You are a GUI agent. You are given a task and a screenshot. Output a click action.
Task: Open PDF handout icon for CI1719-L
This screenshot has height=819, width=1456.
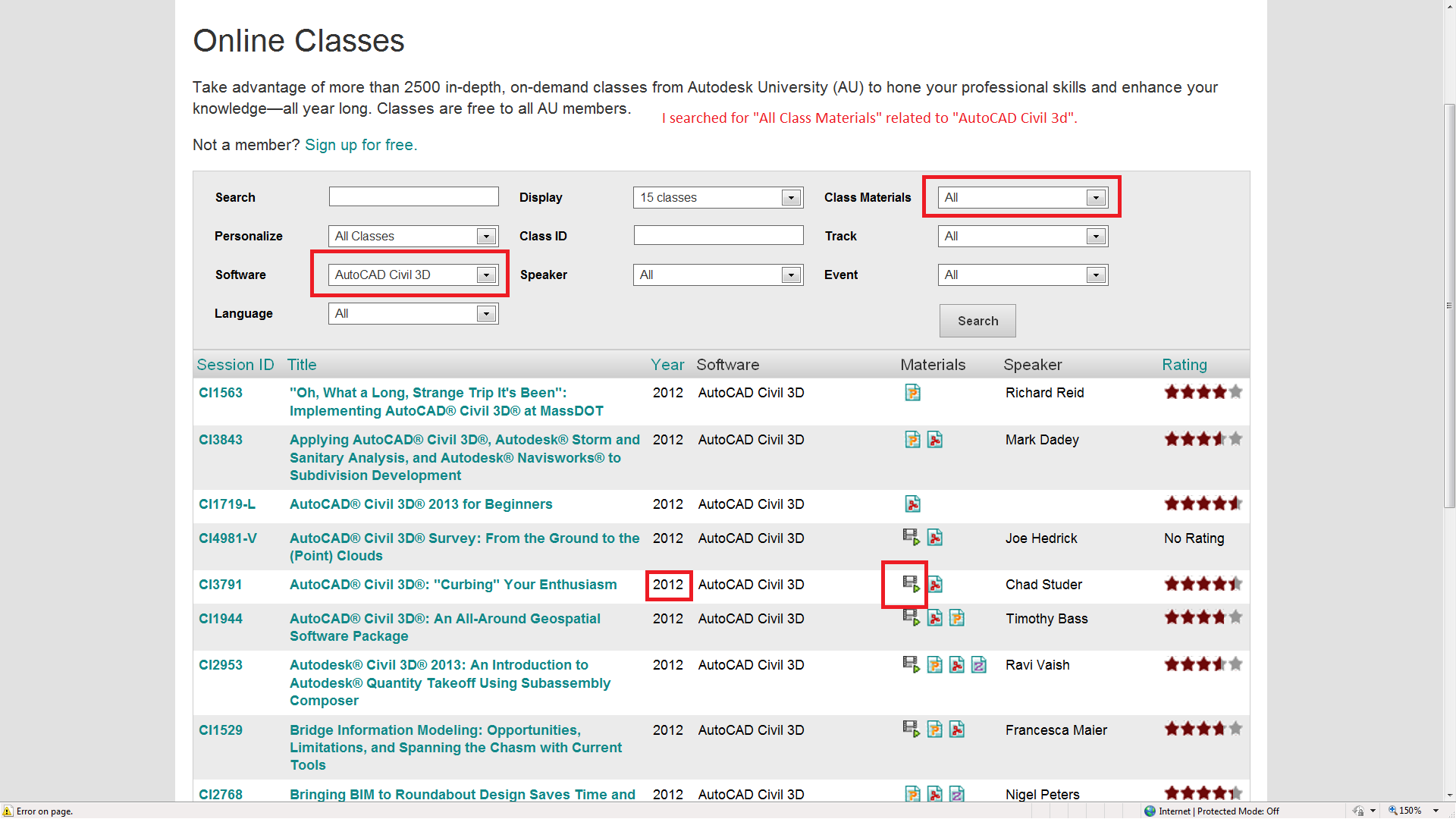click(912, 504)
